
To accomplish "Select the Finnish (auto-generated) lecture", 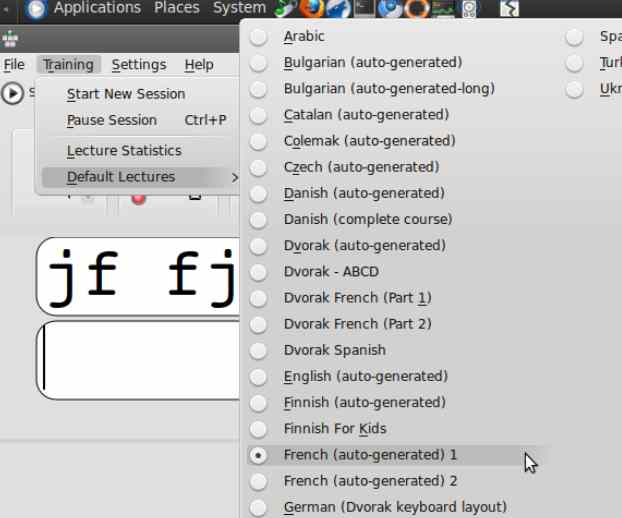I will [x=397, y=403].
